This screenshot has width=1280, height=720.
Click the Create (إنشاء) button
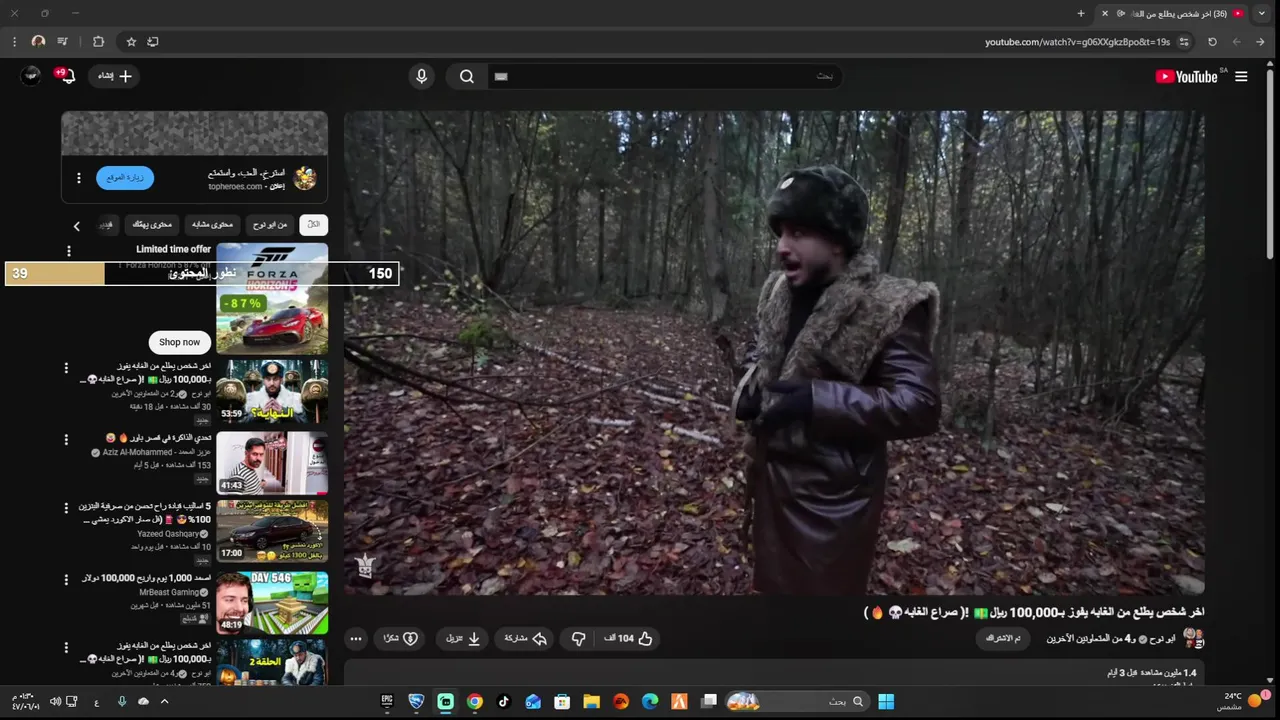[114, 76]
